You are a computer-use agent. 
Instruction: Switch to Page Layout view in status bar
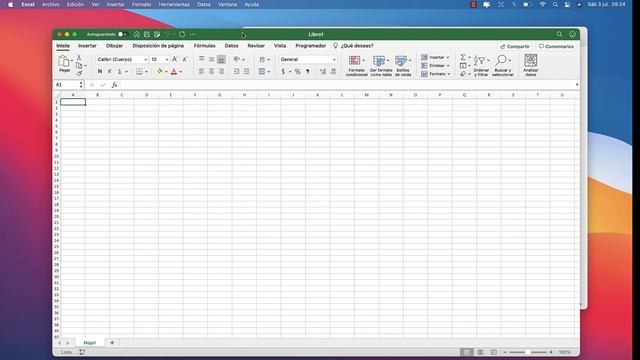[x=480, y=352]
